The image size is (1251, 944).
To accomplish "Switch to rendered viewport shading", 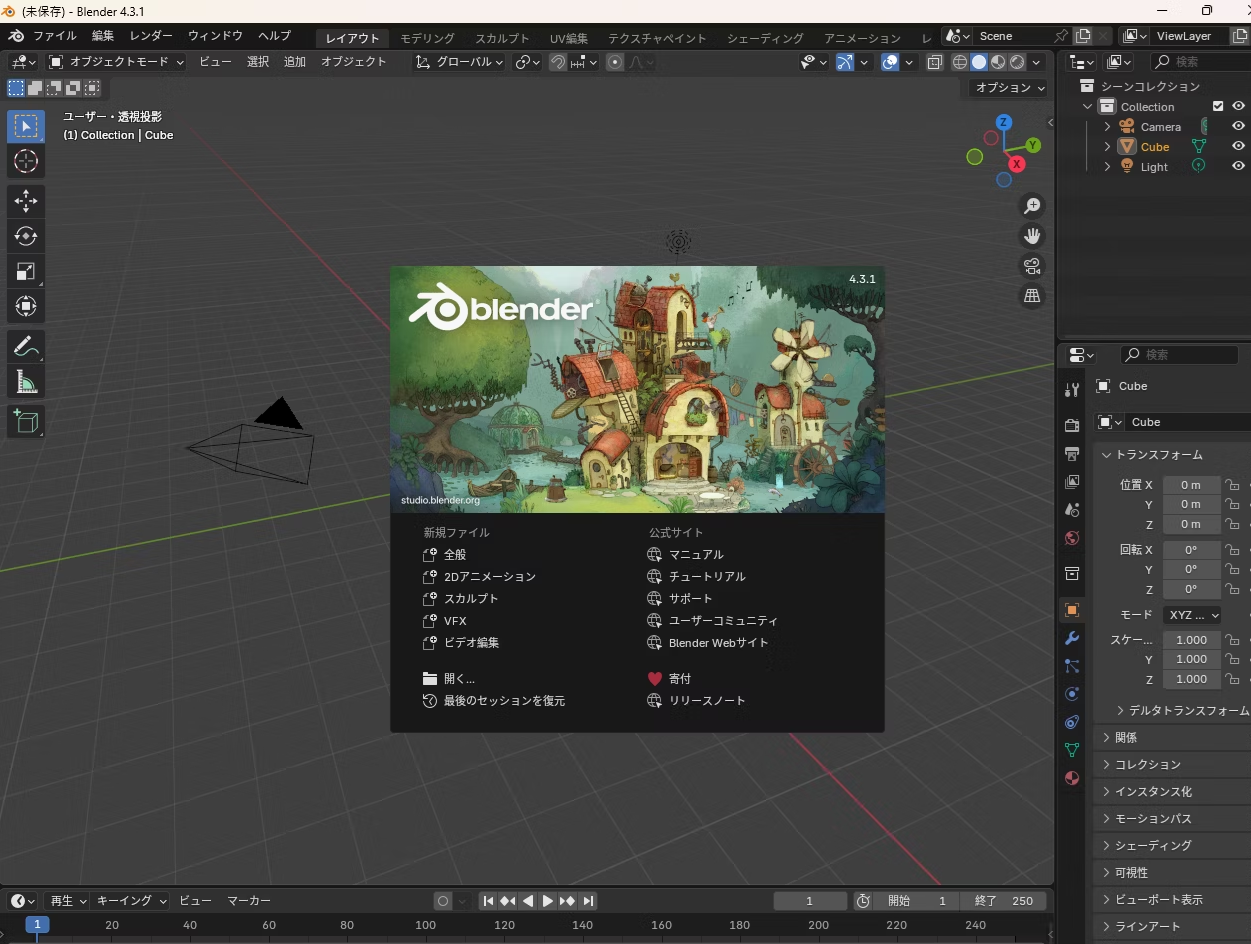I will [x=1017, y=62].
